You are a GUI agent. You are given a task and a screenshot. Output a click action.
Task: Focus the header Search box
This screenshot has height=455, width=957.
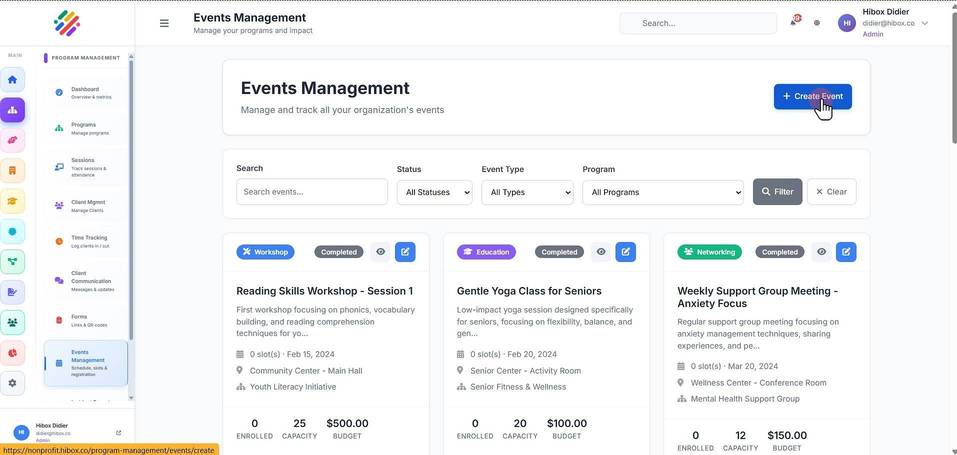click(x=698, y=23)
